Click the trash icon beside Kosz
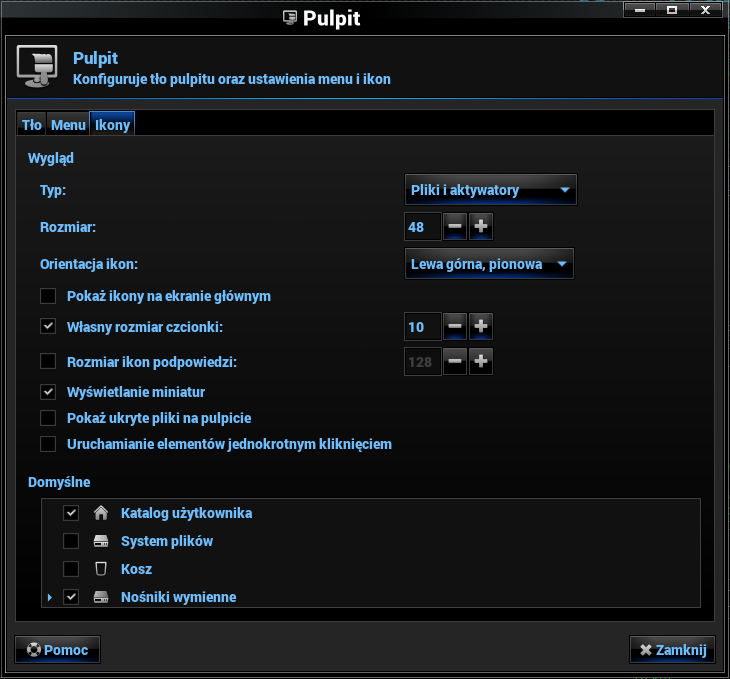Image resolution: width=730 pixels, height=679 pixels. (101, 569)
